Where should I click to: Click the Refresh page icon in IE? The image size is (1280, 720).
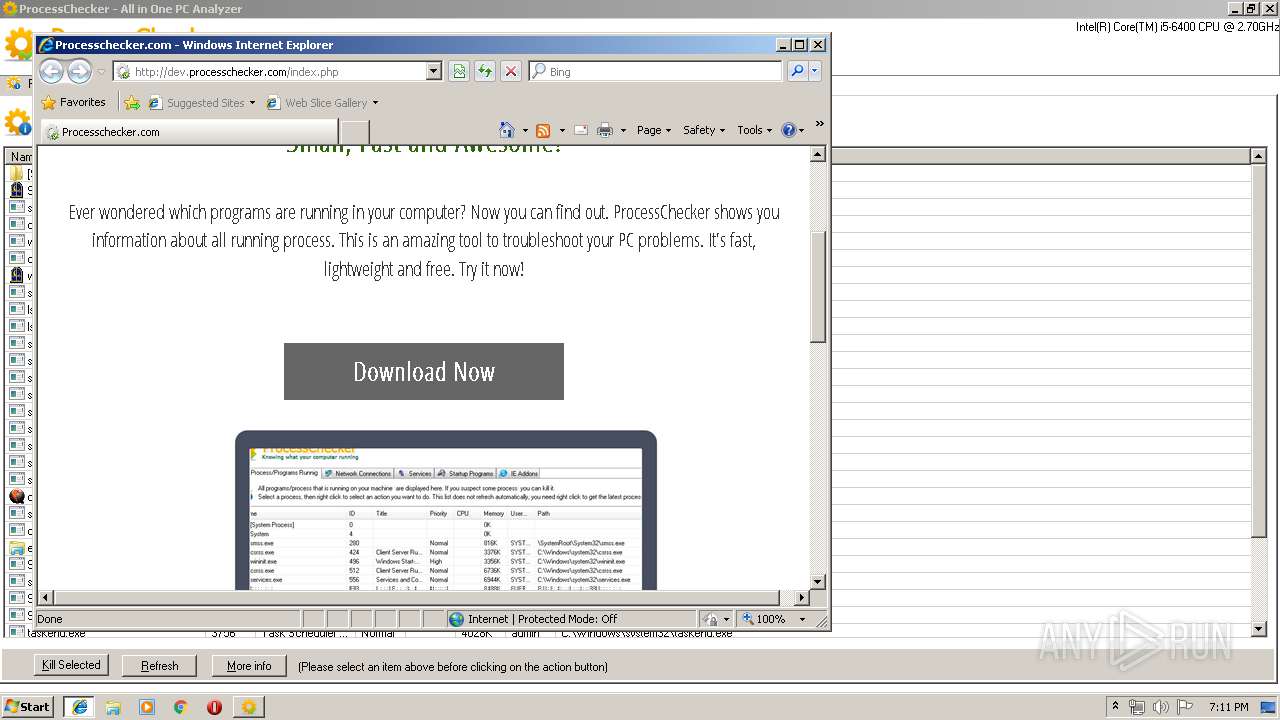[485, 72]
